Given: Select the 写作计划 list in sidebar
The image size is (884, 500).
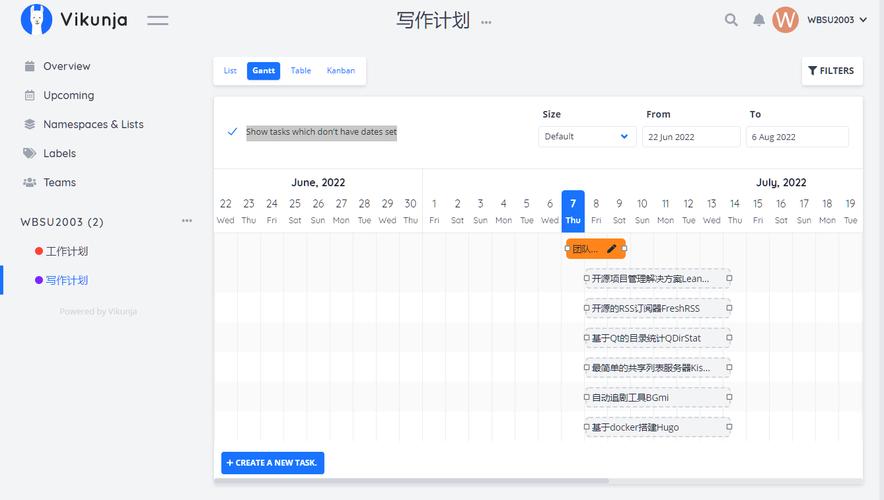Looking at the screenshot, I should (x=67, y=280).
